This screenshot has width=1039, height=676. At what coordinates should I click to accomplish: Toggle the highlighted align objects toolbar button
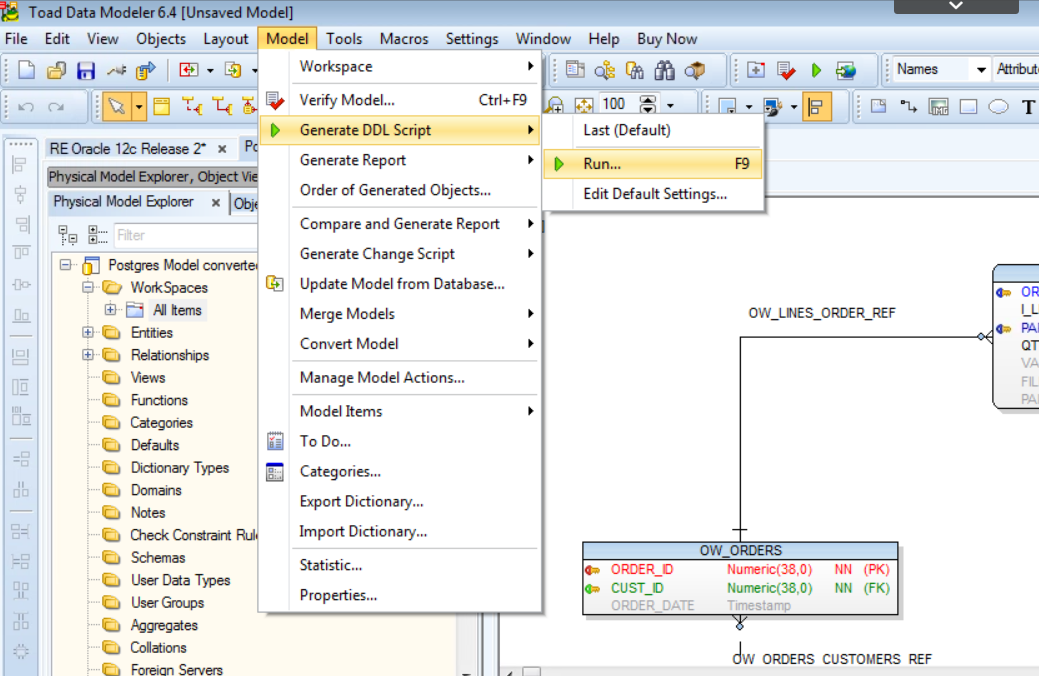click(816, 107)
